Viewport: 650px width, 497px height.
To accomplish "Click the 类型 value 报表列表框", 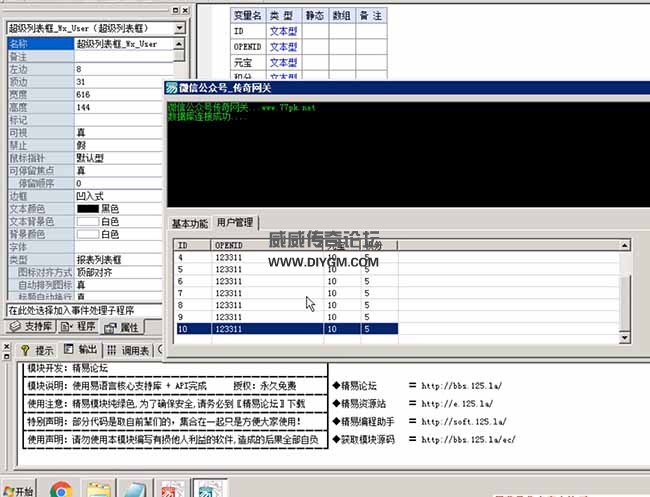I will [x=99, y=260].
